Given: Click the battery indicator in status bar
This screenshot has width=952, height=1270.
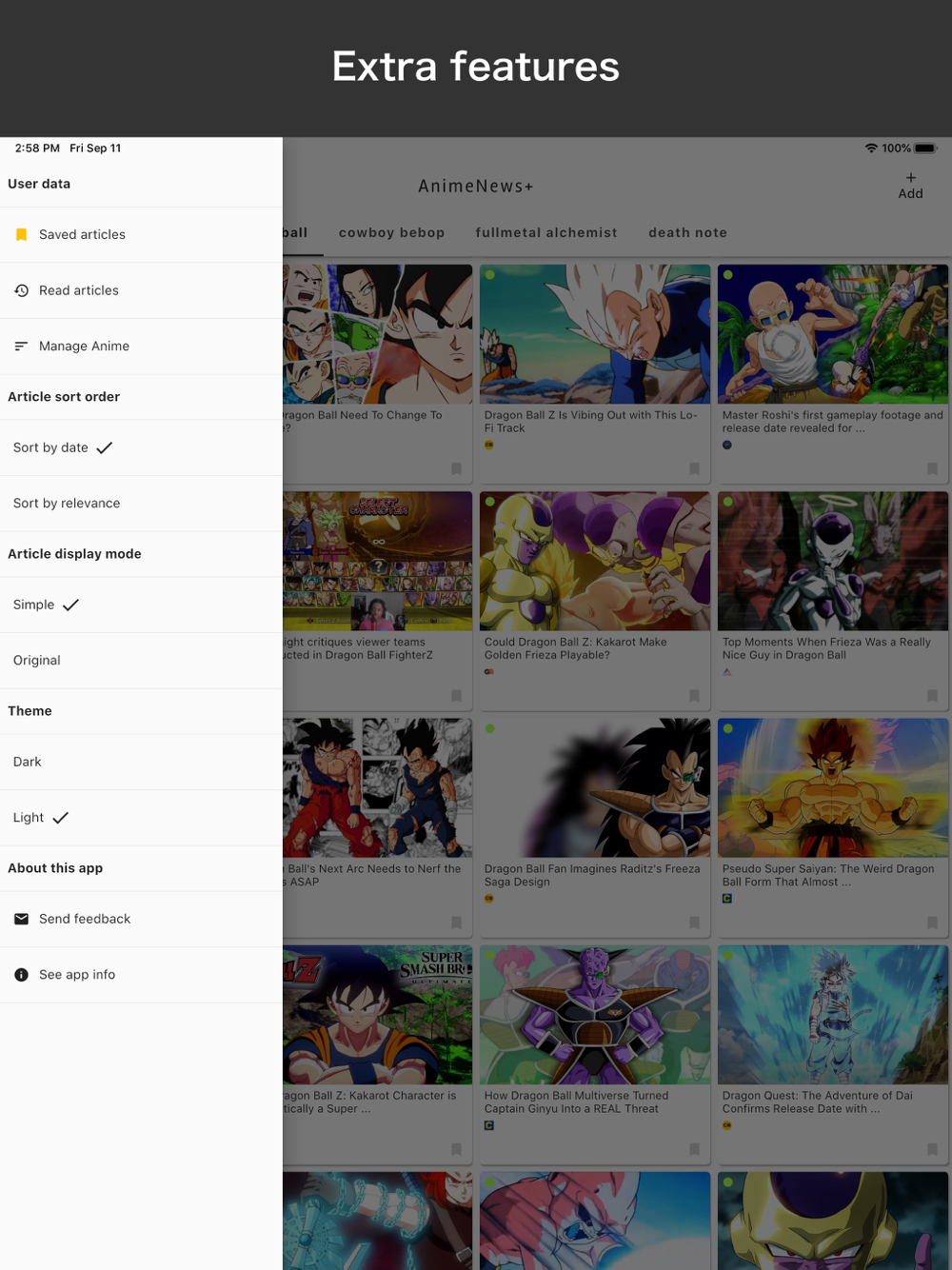Looking at the screenshot, I should tap(926, 149).
